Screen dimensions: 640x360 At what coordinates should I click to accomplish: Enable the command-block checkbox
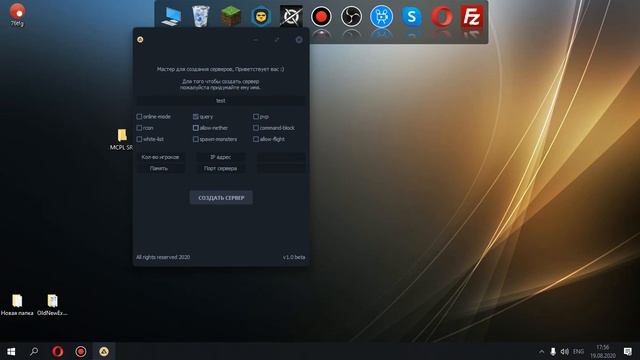pyautogui.click(x=256, y=128)
